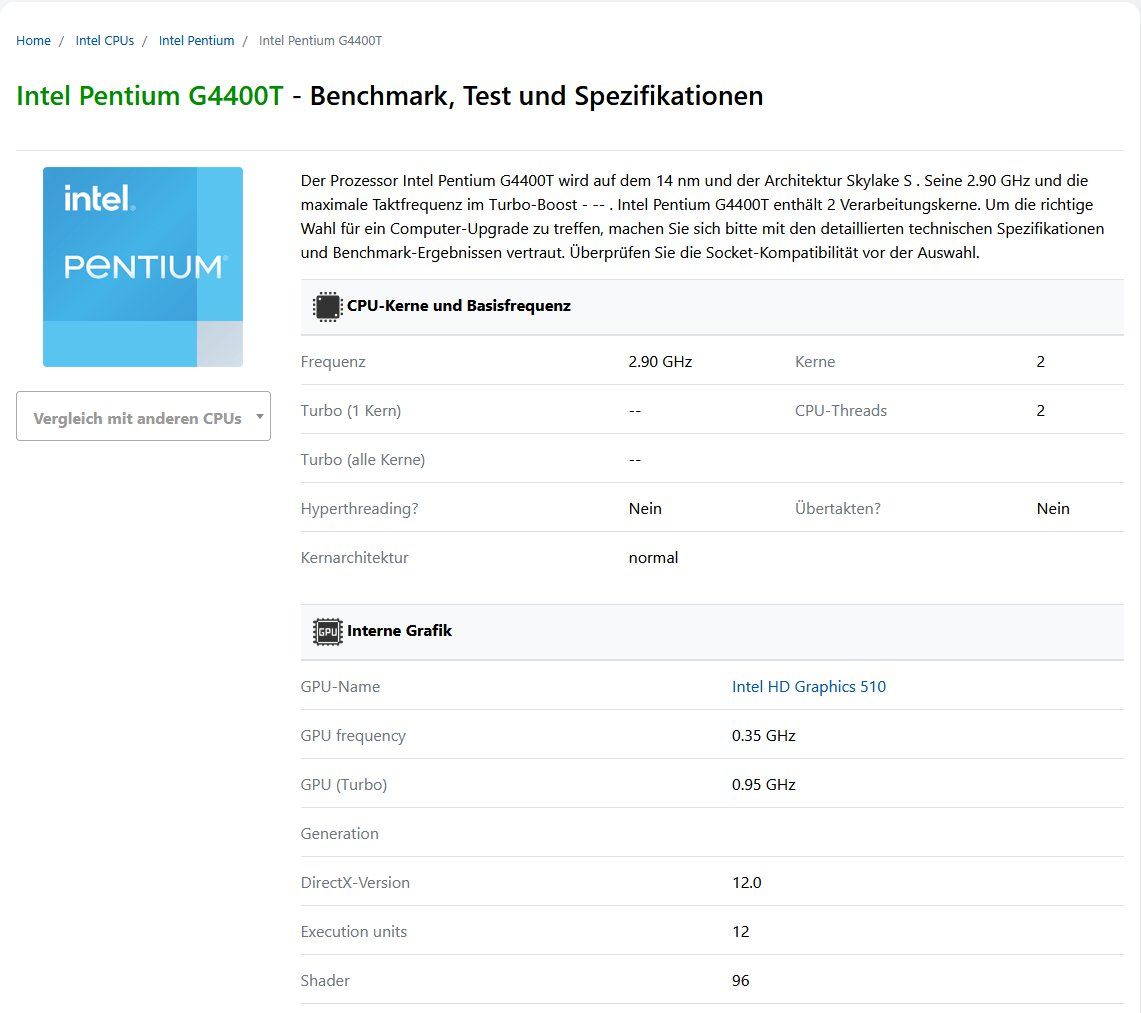Click the 'Frequenz' row label

pos(333,362)
